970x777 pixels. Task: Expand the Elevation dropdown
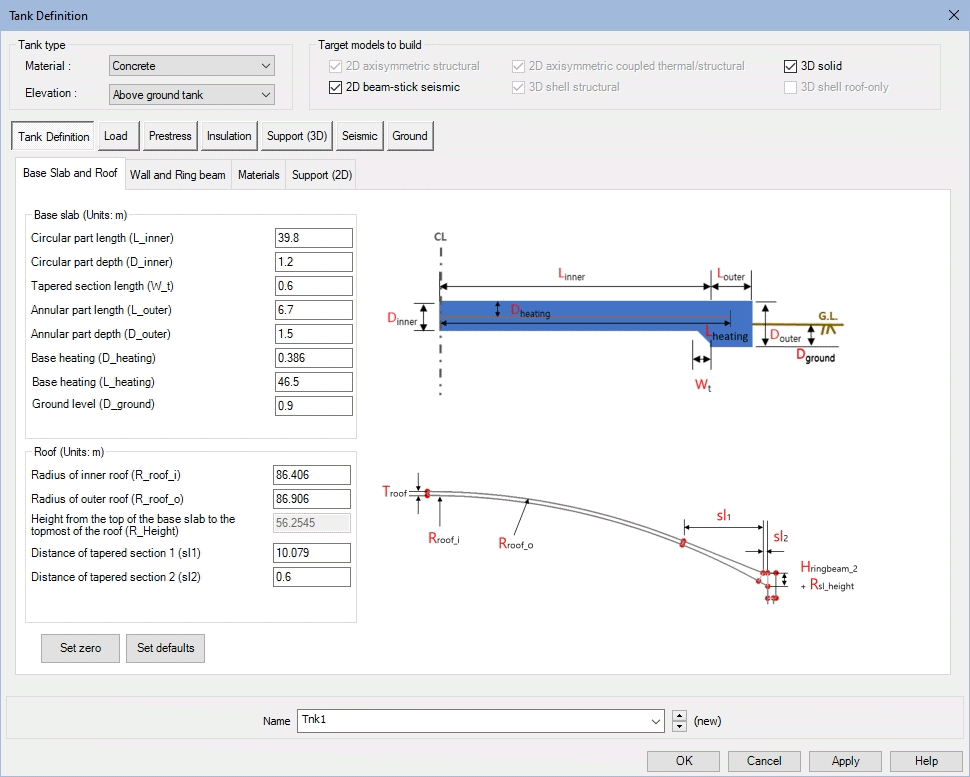(x=192, y=95)
